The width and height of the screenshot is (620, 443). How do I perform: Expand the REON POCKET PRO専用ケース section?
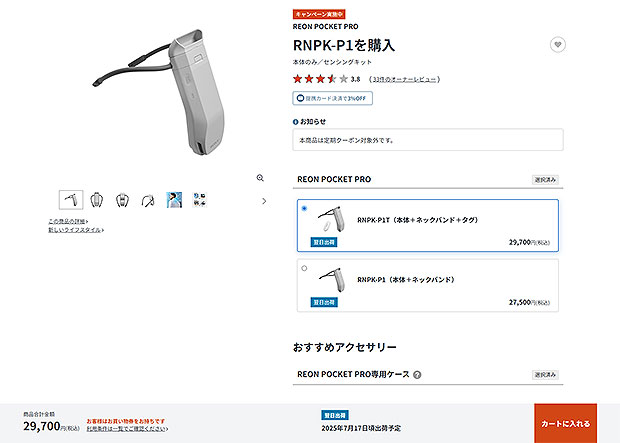(428, 374)
